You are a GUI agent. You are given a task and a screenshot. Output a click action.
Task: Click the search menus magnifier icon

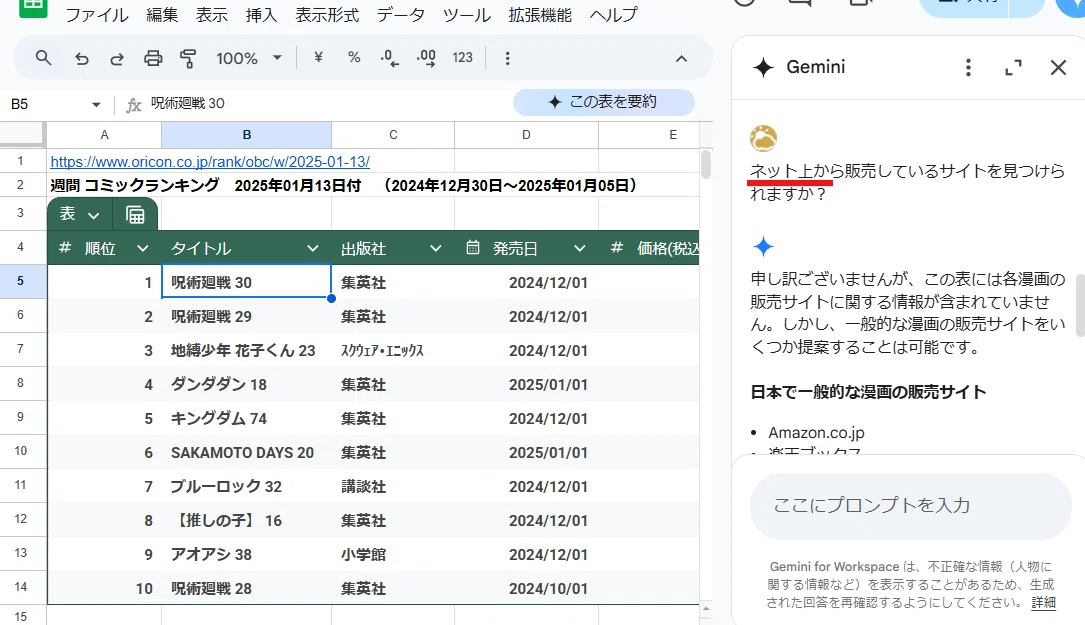pos(43,58)
